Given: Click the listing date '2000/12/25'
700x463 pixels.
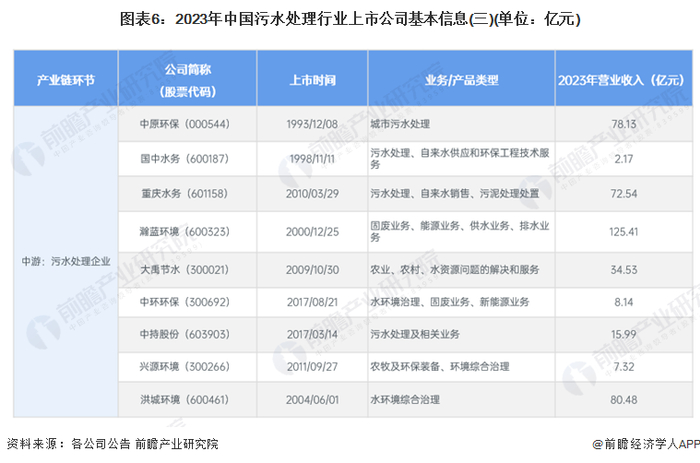Looking at the screenshot, I should 312,232.
